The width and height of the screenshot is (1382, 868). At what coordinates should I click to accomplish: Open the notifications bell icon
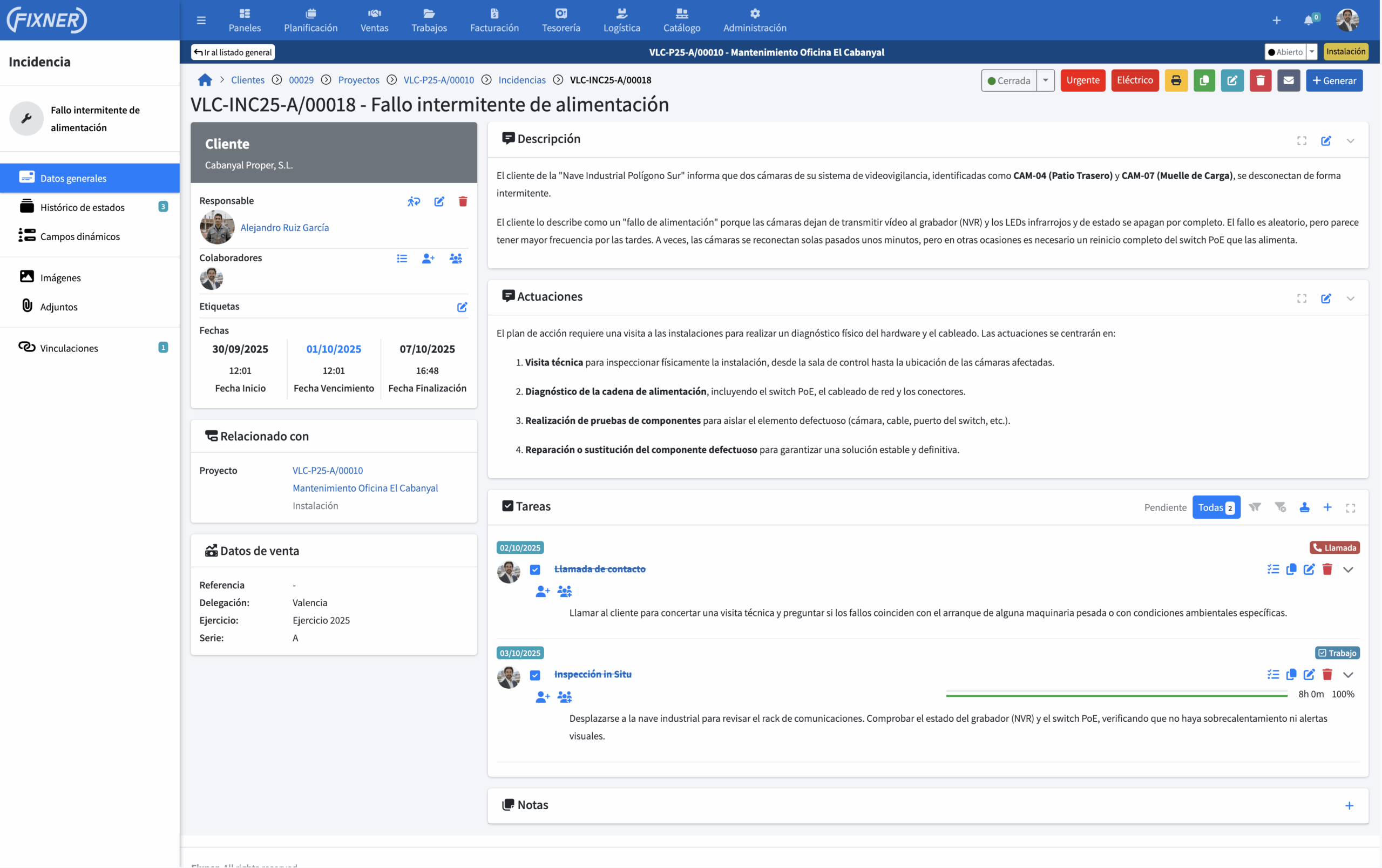[x=1309, y=20]
